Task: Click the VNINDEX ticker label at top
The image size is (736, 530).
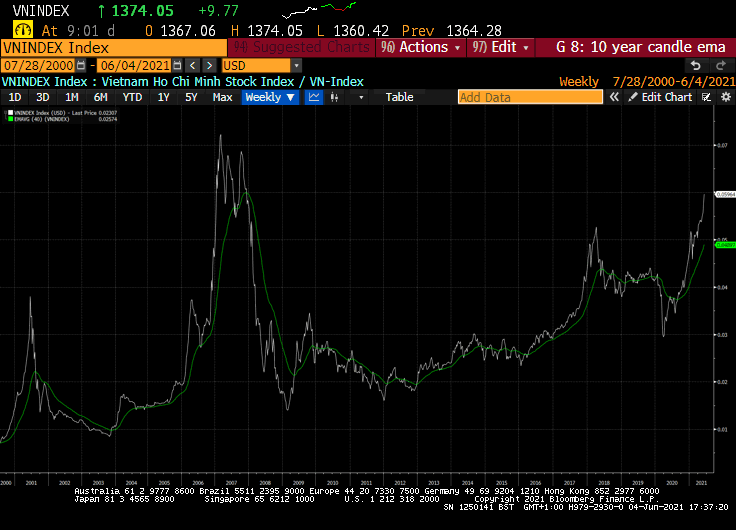Action: pos(41,10)
